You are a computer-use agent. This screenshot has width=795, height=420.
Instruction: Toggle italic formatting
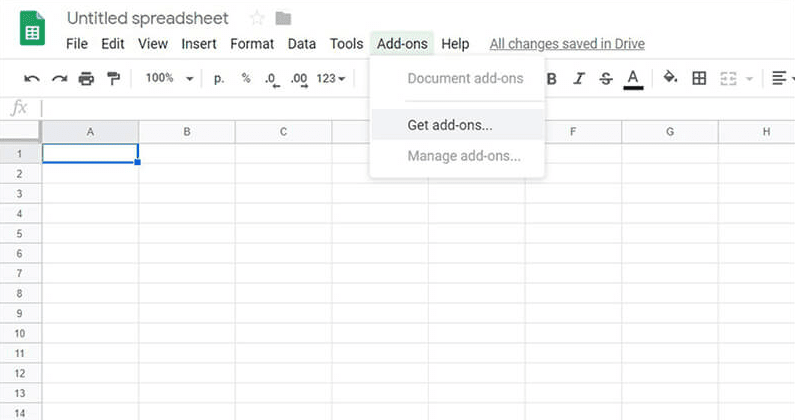(x=579, y=79)
